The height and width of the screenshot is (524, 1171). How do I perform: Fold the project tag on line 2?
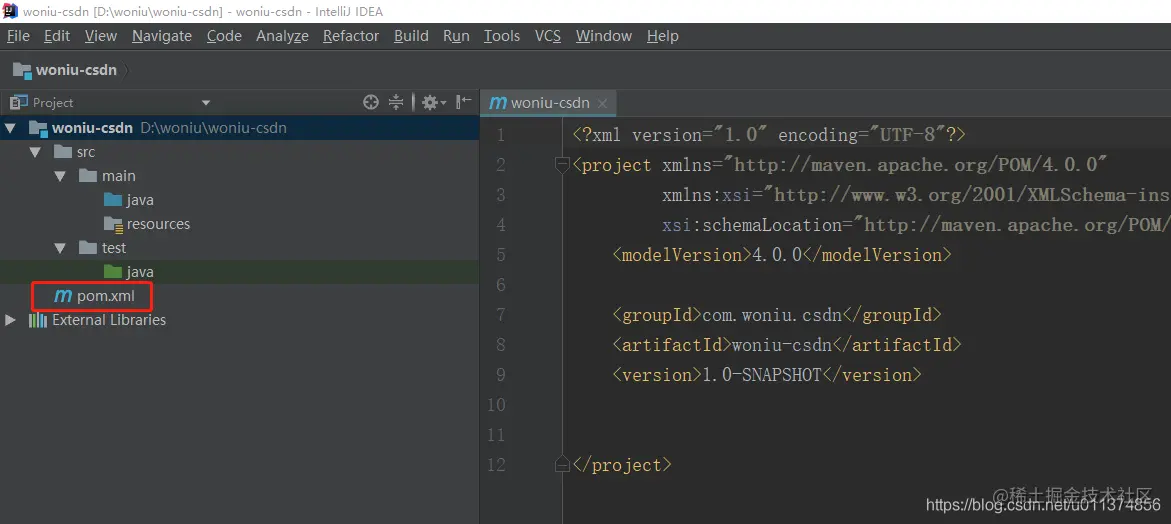pos(562,165)
